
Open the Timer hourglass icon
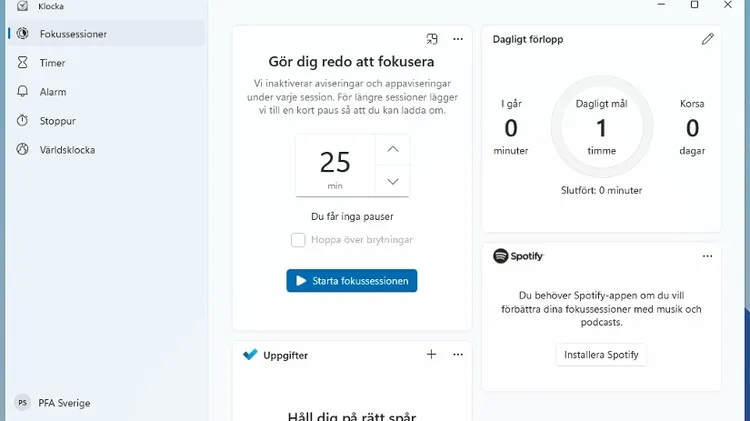click(22, 62)
